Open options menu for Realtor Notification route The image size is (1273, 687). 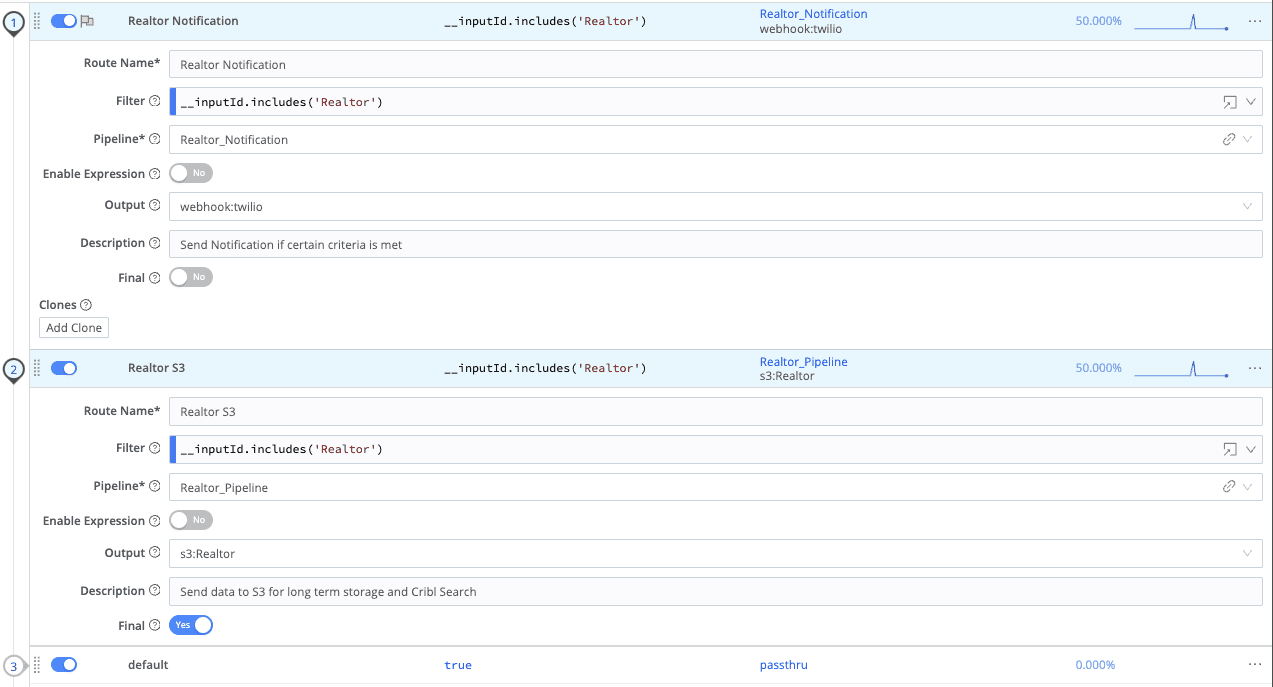(1254, 21)
